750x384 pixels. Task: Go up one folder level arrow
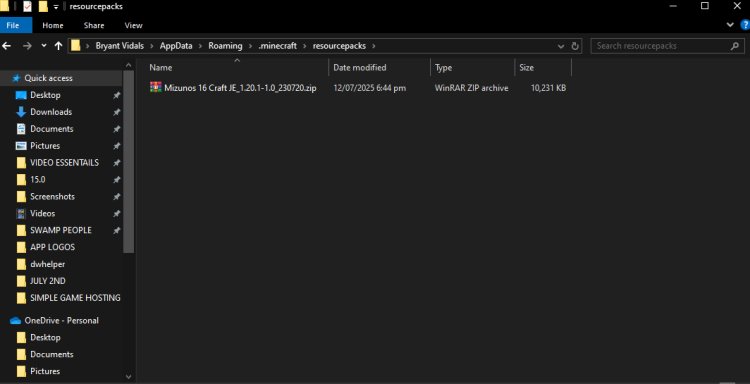[x=58, y=46]
